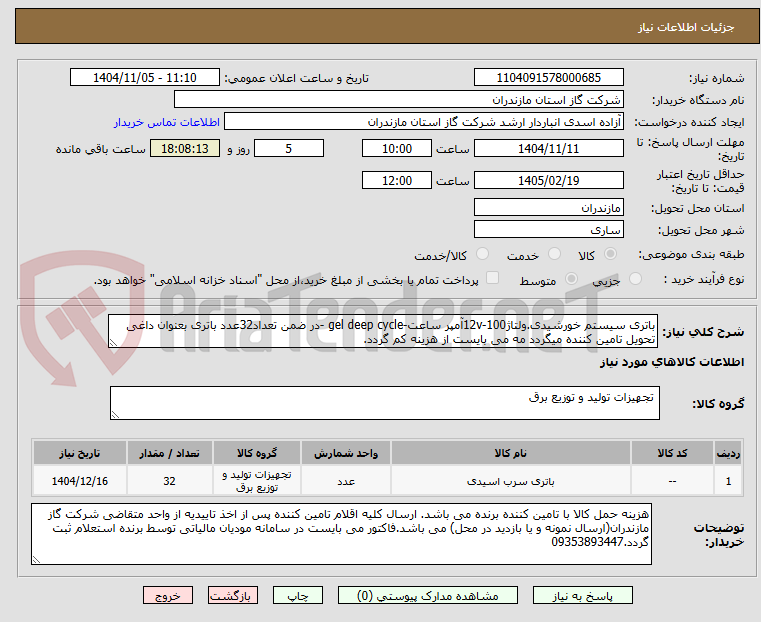Click the طبقه بندی موضوعی label
761x622 pixels.
(691, 254)
